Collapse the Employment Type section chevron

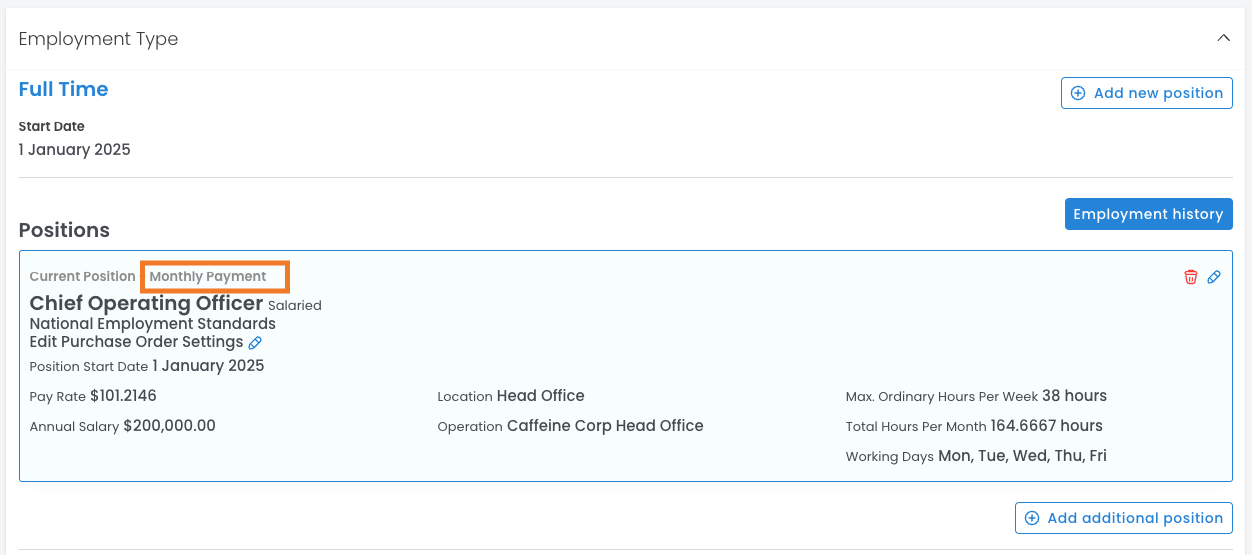click(x=1223, y=38)
